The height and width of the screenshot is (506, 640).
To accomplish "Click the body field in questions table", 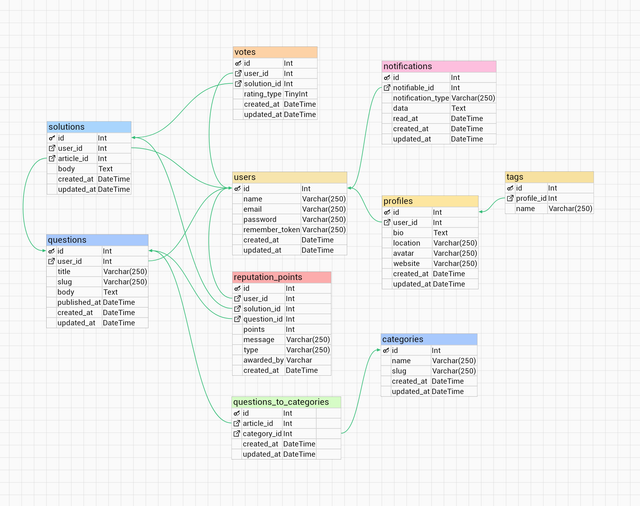I will point(97,292).
